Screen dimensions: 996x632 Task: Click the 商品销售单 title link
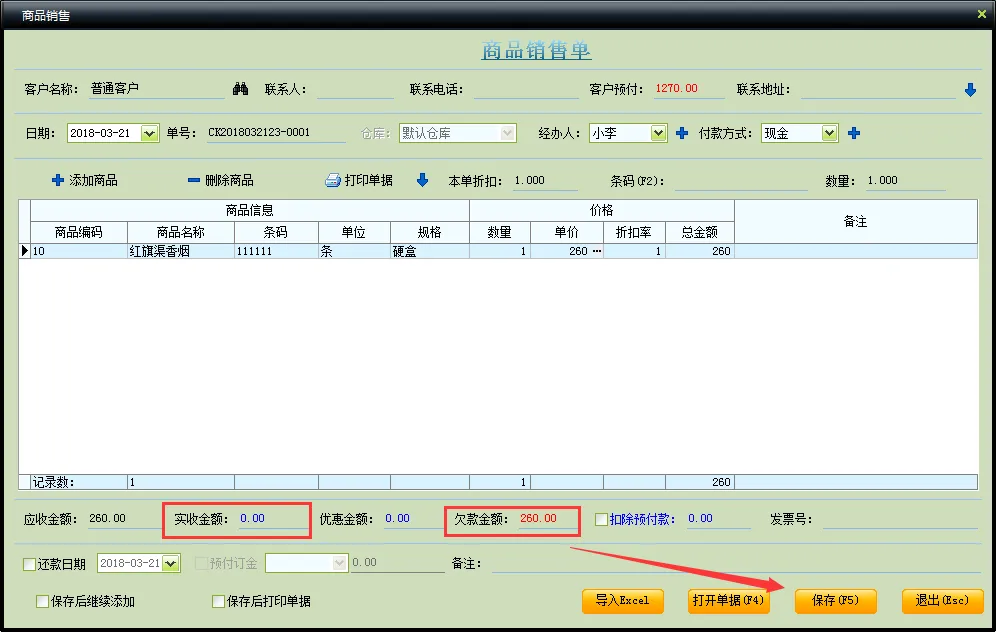pyautogui.click(x=536, y=50)
